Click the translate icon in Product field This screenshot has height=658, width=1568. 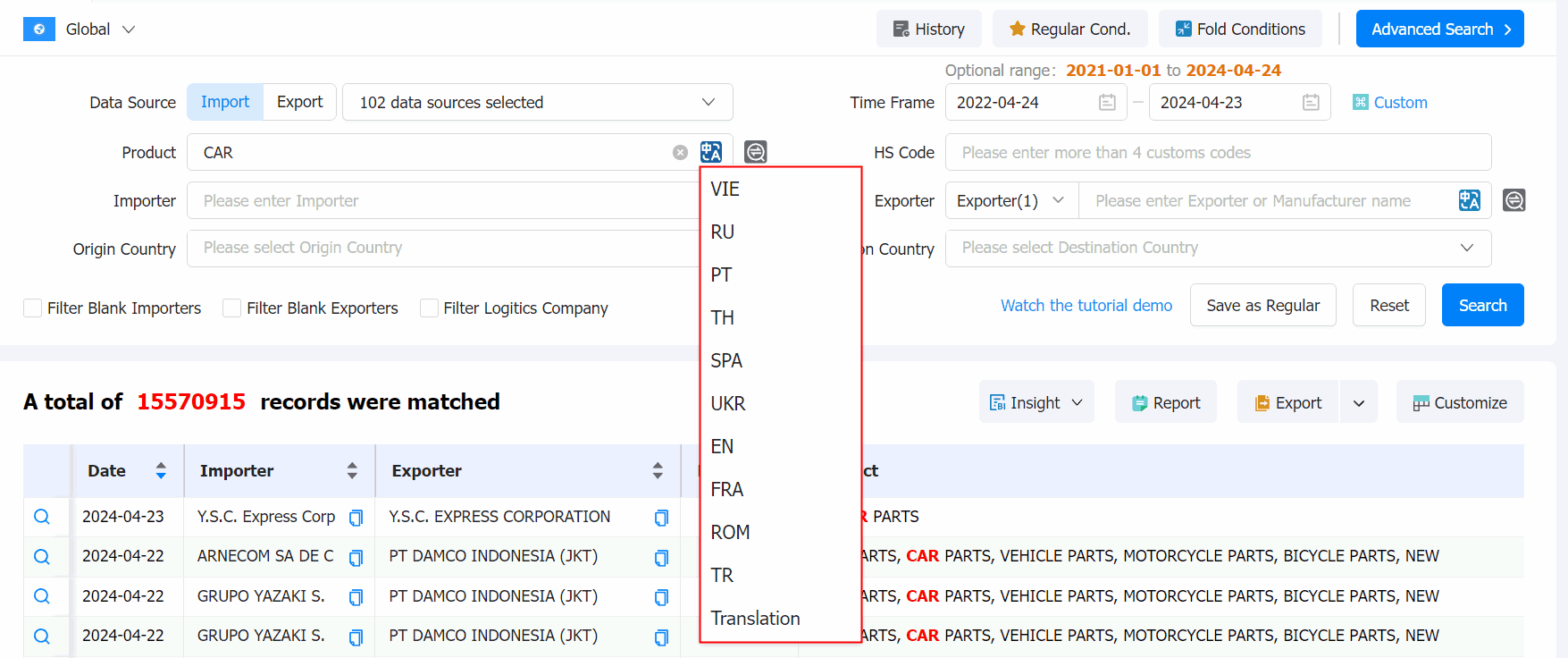coord(710,152)
